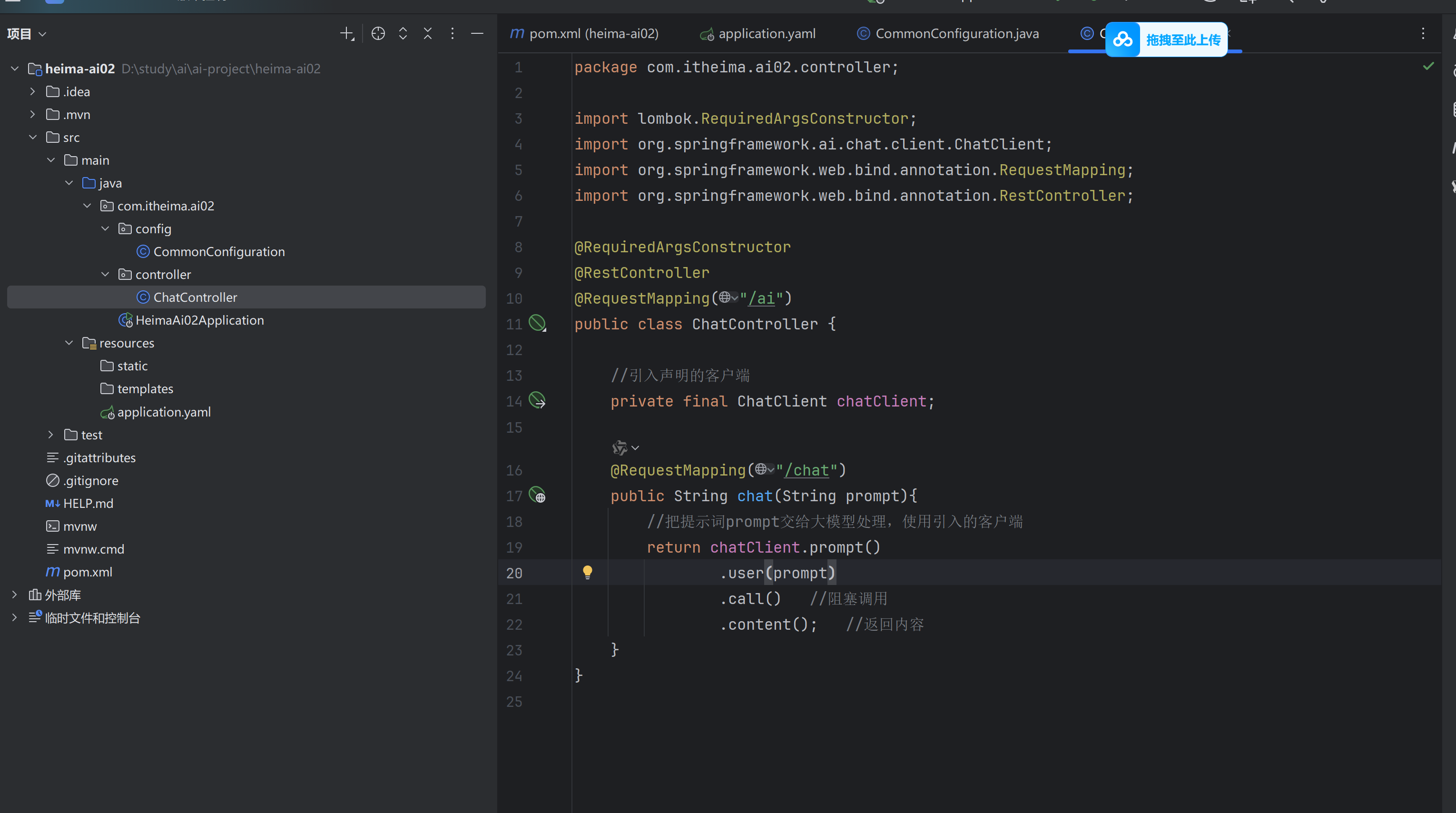Open the 项目 view dropdown
Screen dimensions: 1456x813
[x=27, y=34]
